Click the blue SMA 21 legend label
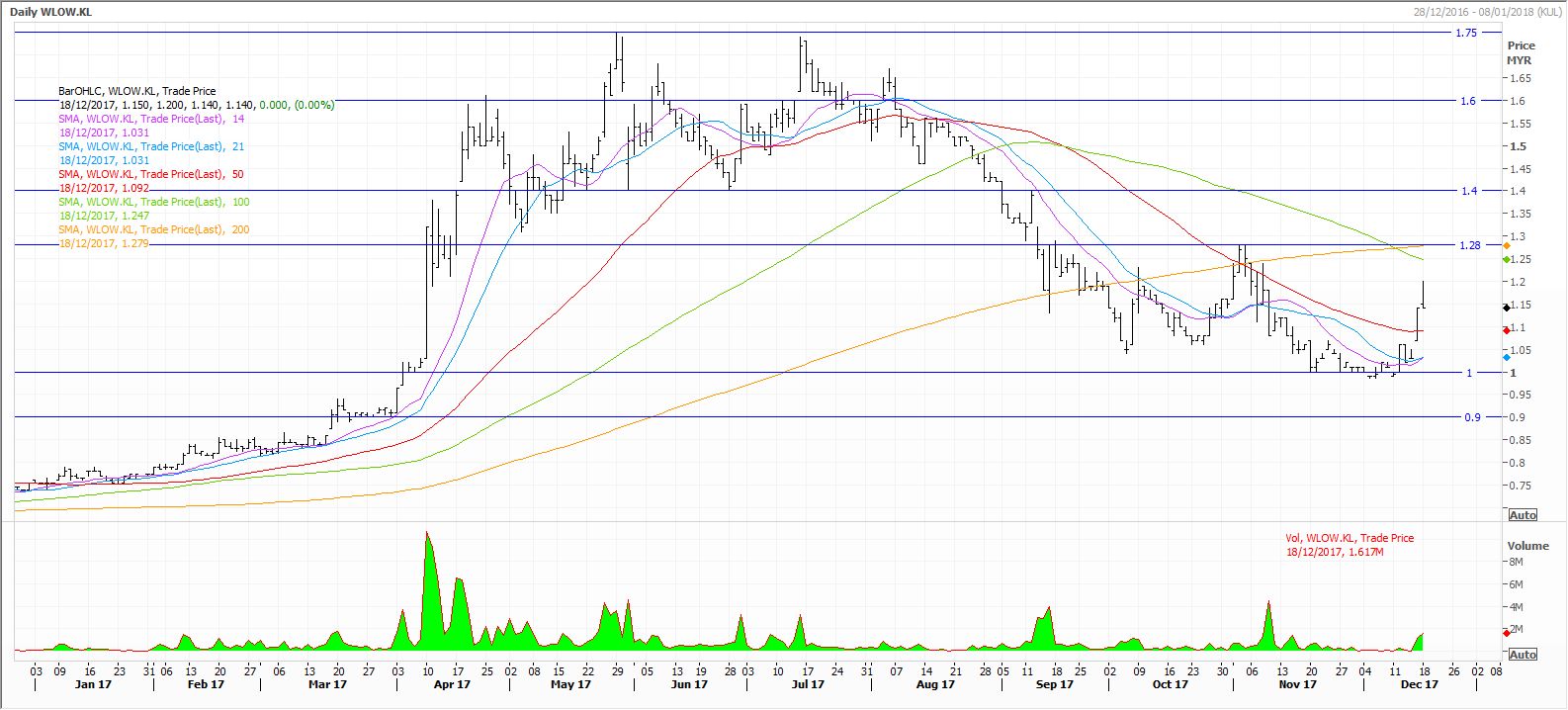 point(151,146)
